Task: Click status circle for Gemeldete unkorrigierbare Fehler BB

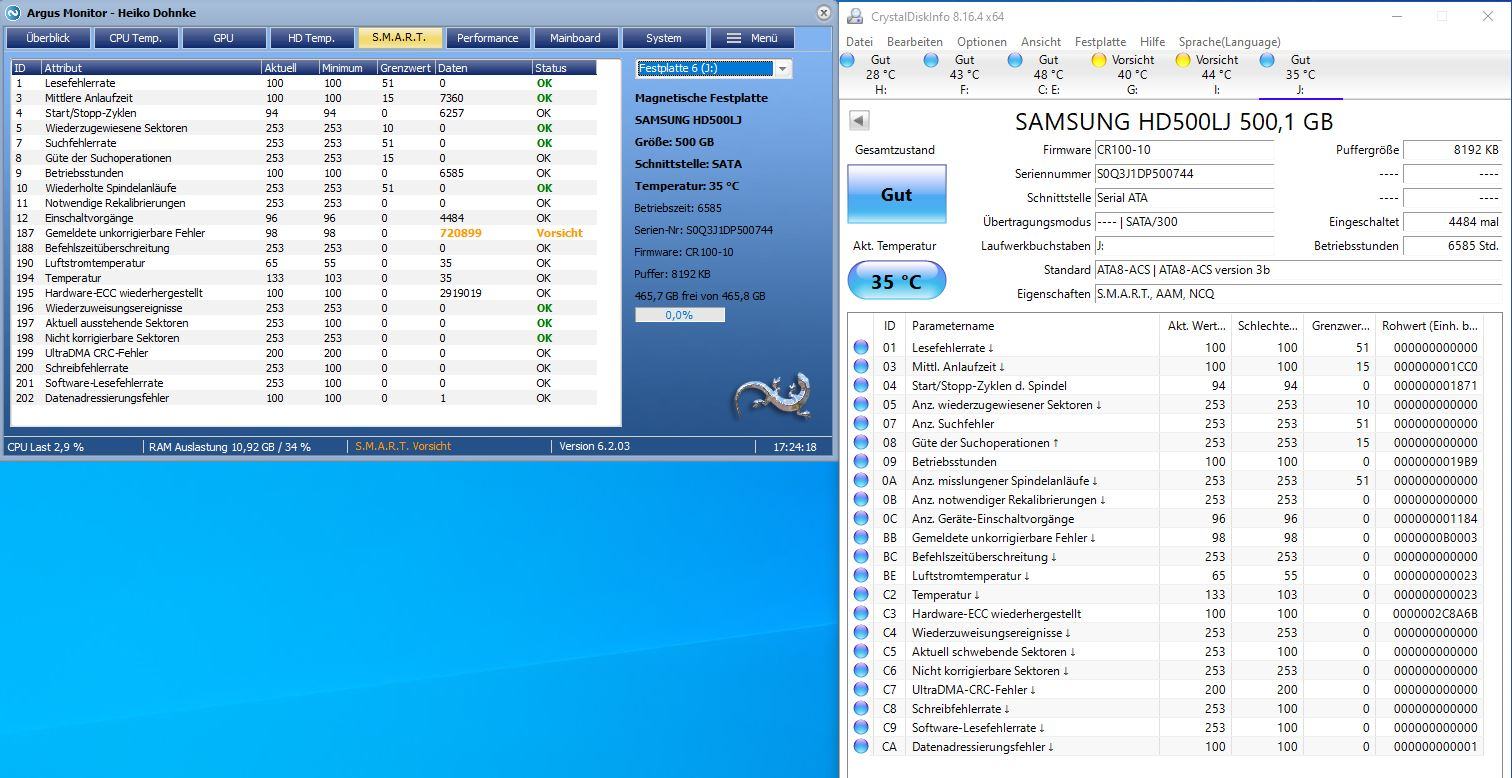Action: [860, 537]
